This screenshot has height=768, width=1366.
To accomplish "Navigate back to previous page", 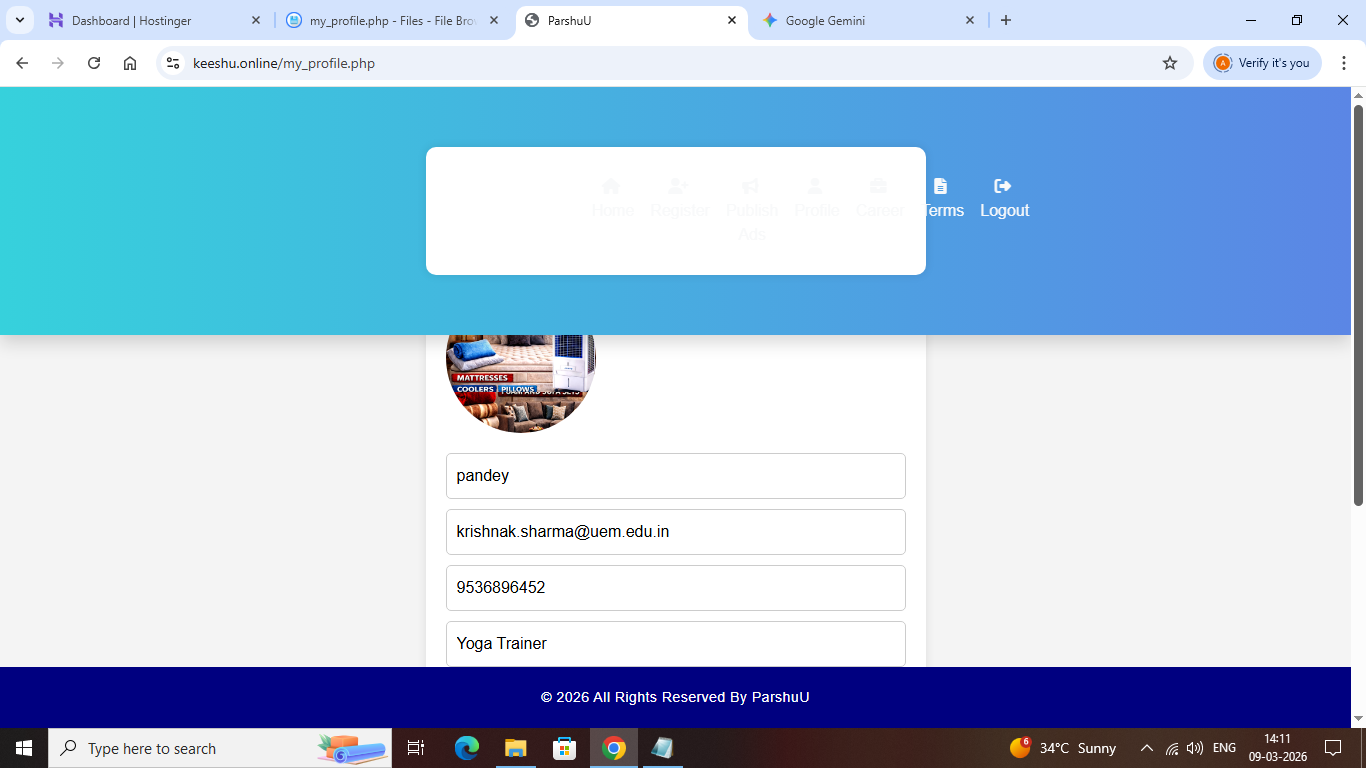I will (x=22, y=63).
